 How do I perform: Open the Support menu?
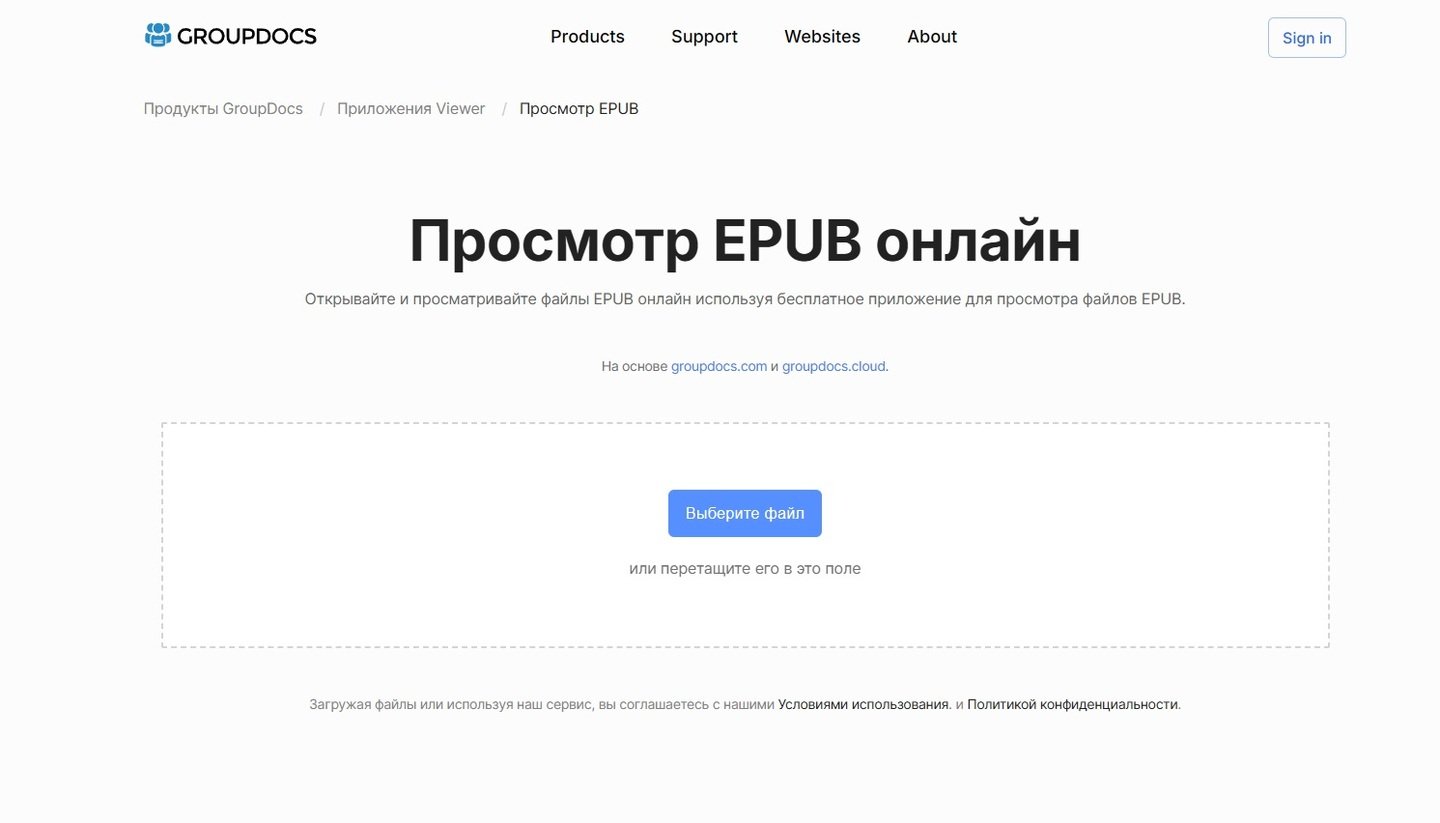[704, 37]
